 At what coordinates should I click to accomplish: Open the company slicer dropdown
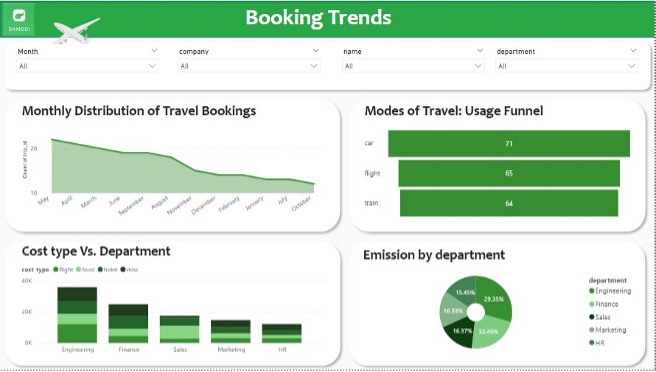tap(249, 66)
